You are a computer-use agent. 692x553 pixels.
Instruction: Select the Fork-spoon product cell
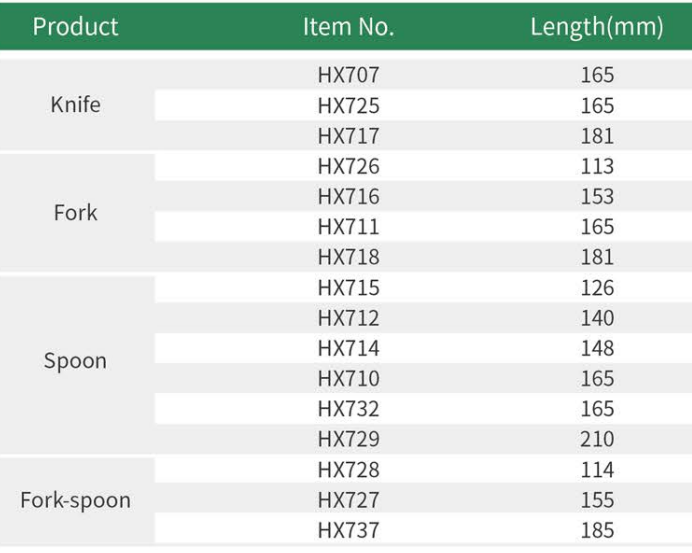coord(75,500)
